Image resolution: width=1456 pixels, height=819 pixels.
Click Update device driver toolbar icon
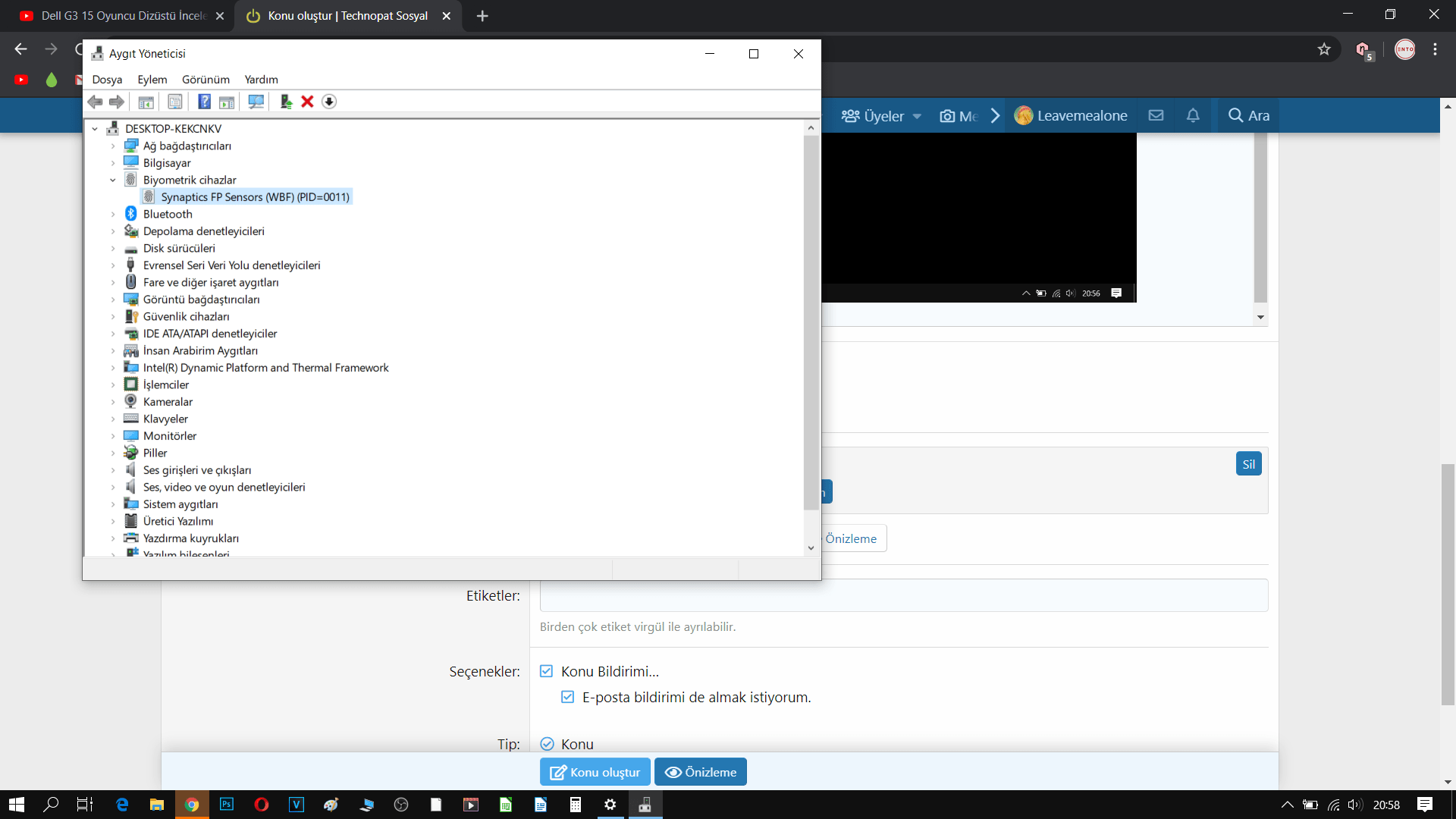point(286,102)
